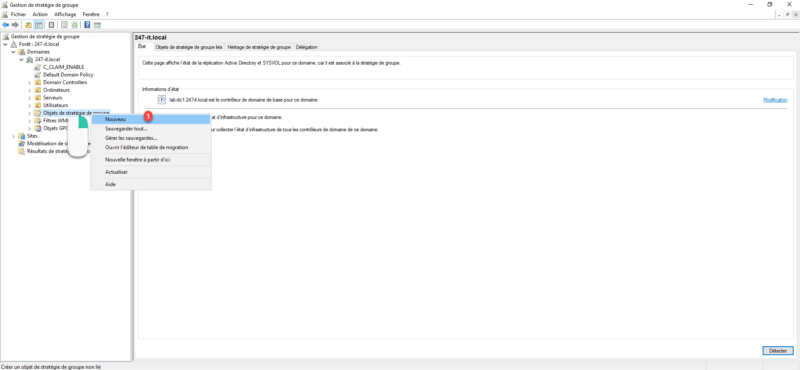Image resolution: width=800 pixels, height=370 pixels.
Task: Expand the Ordinateurs node
Action: click(x=30, y=90)
